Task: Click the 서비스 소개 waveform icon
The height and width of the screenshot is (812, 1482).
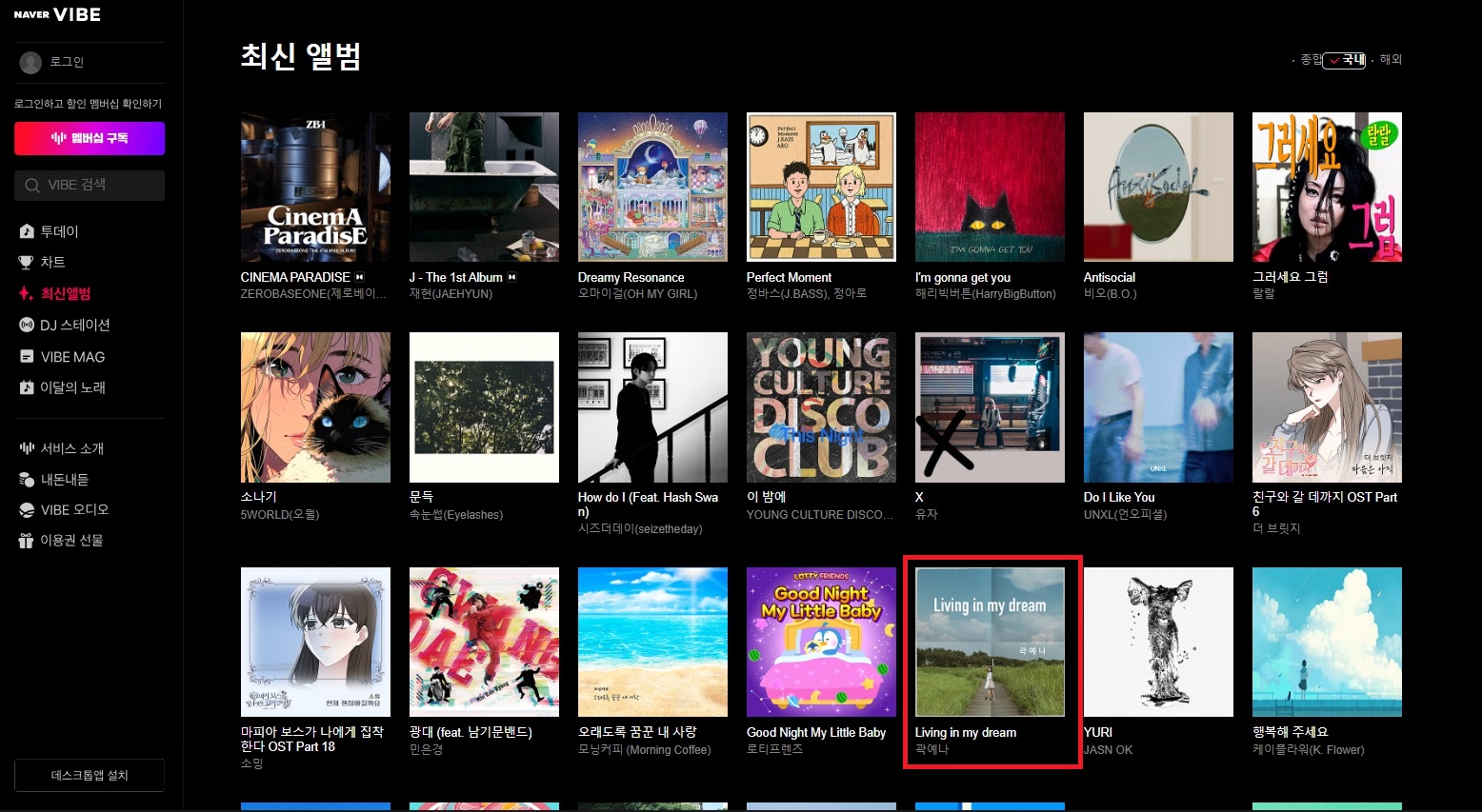Action: (x=27, y=448)
